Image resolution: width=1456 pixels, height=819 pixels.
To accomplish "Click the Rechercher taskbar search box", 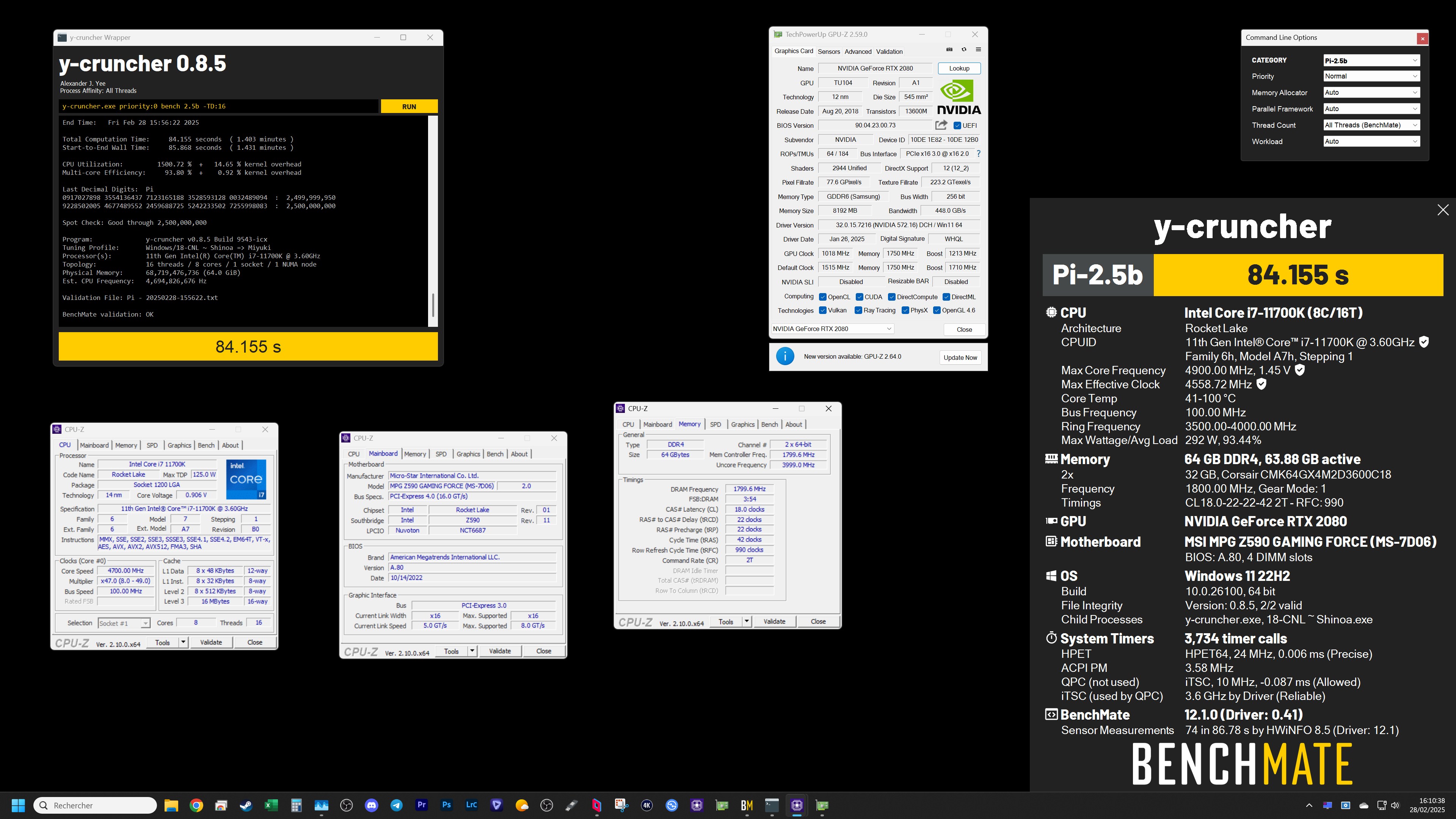I will (x=96, y=805).
